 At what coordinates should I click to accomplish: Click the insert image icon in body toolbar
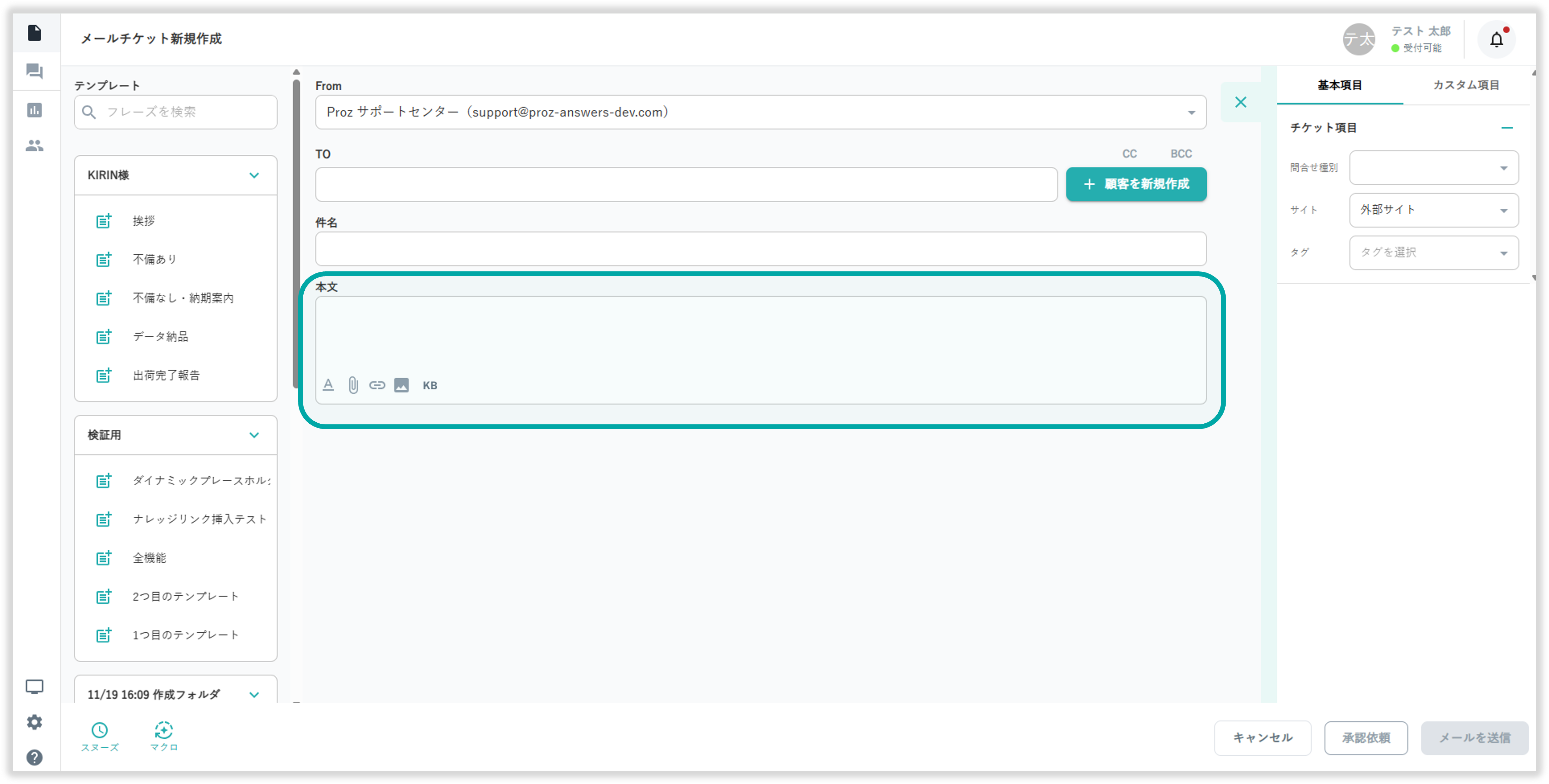(401, 385)
